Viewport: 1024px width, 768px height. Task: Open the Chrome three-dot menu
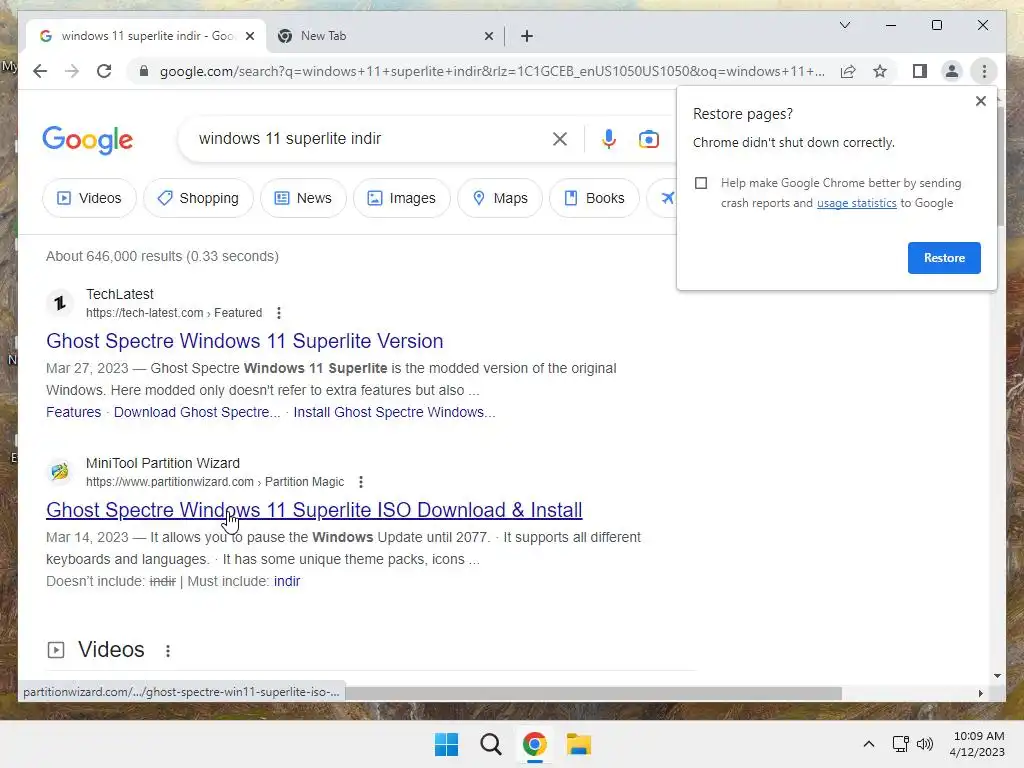[984, 71]
